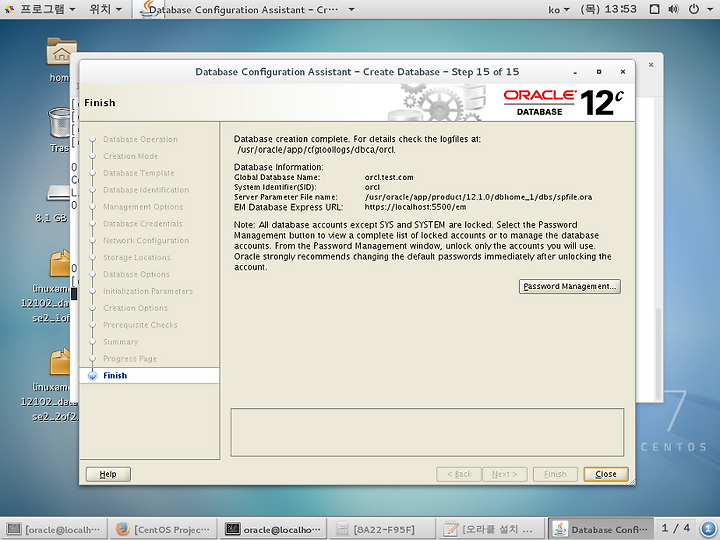Click the GNOME foot icon beside 프로그램

click(9, 9)
